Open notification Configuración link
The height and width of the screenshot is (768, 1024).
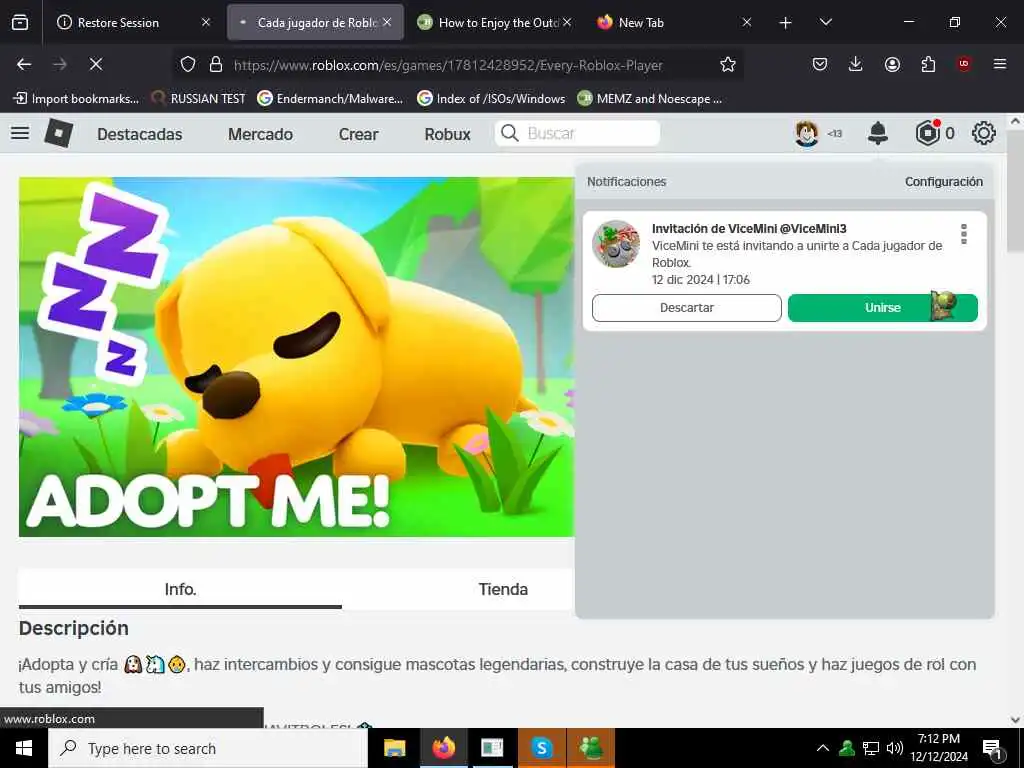coord(944,182)
